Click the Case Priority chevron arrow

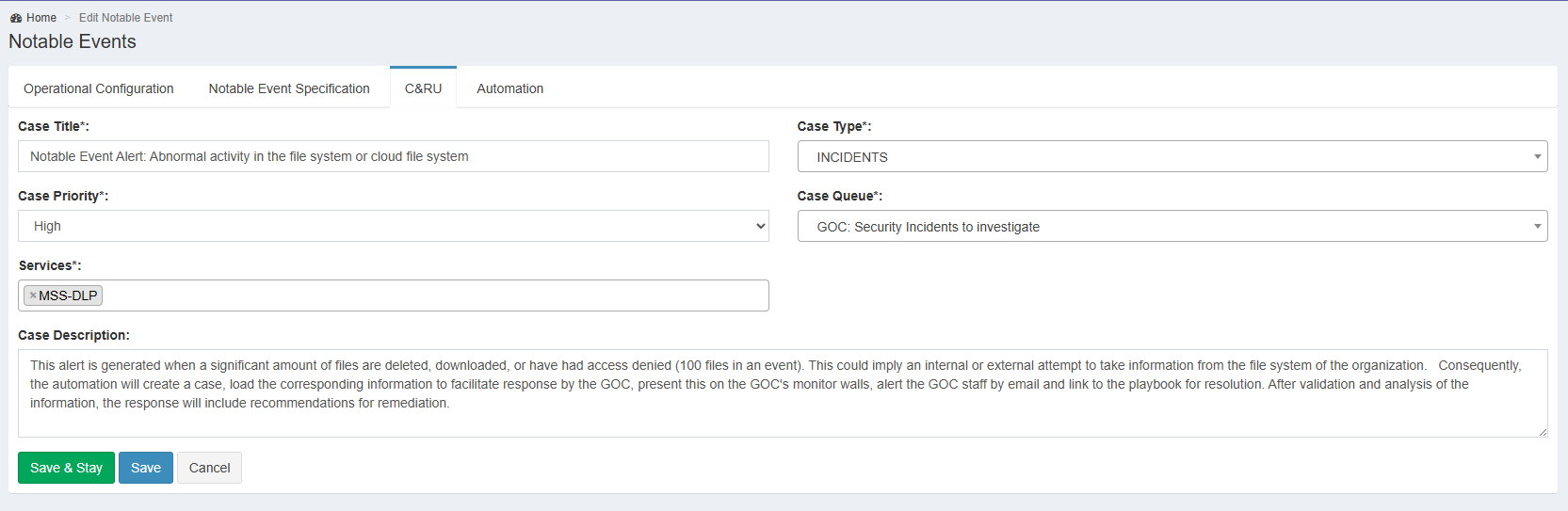(x=760, y=226)
